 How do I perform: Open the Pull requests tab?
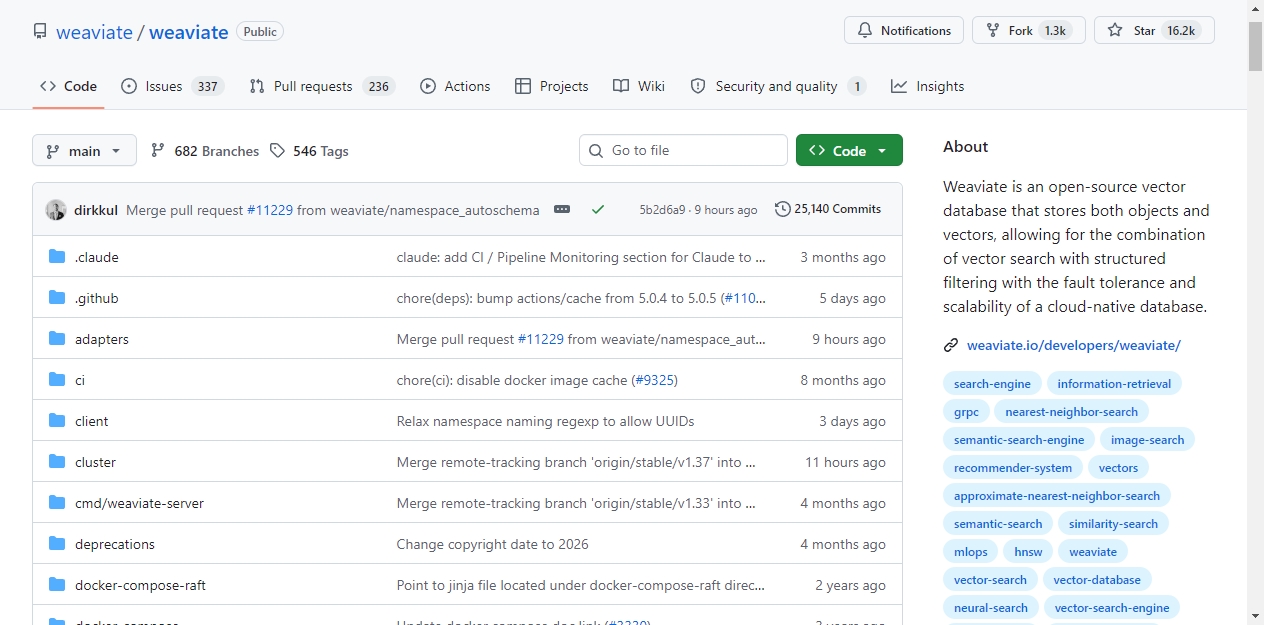coord(322,86)
